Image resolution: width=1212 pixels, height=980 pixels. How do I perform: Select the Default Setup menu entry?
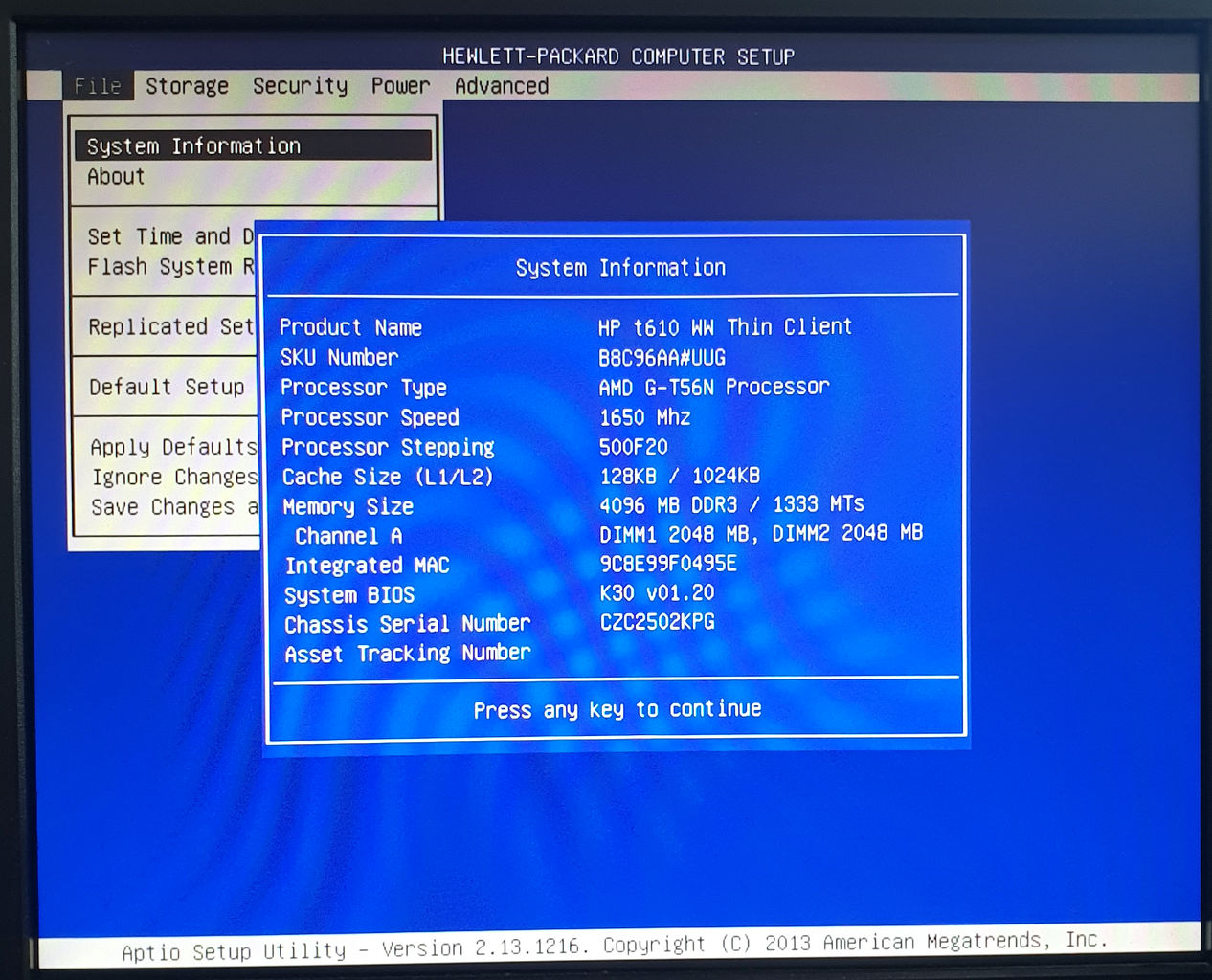167,387
